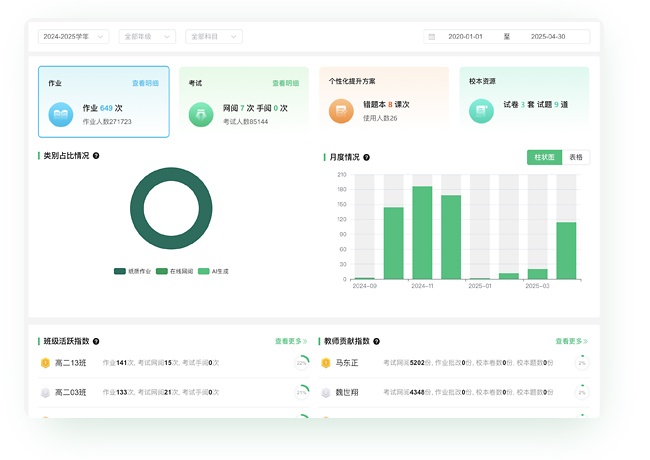
Task: Click help icon beside 月度情况
Action: pos(366,157)
